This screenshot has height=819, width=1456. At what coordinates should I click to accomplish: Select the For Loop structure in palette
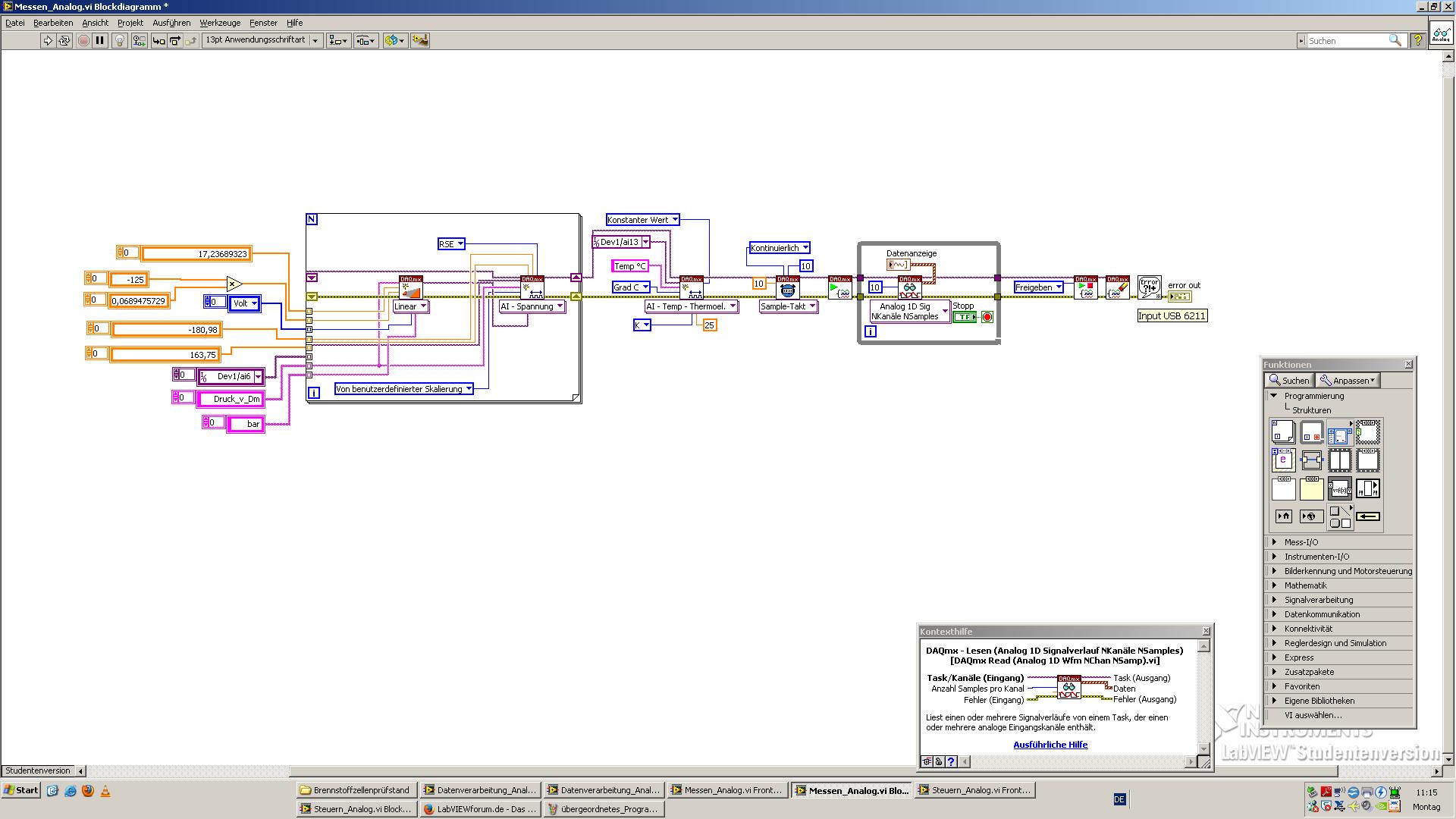[x=1283, y=432]
